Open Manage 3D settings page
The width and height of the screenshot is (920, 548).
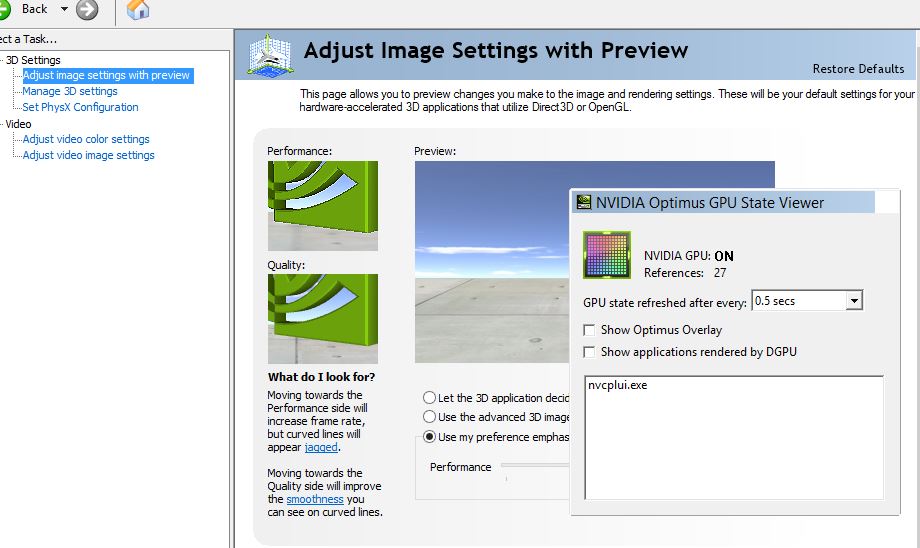pyautogui.click(x=70, y=91)
